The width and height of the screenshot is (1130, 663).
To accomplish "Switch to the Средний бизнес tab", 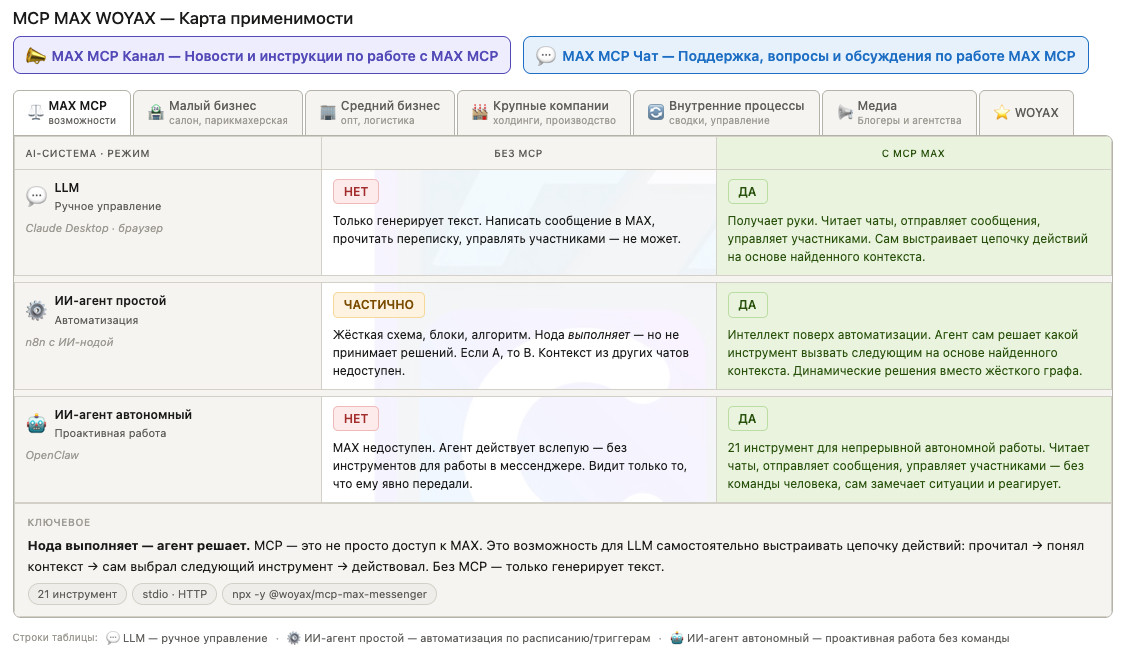I will (x=380, y=112).
